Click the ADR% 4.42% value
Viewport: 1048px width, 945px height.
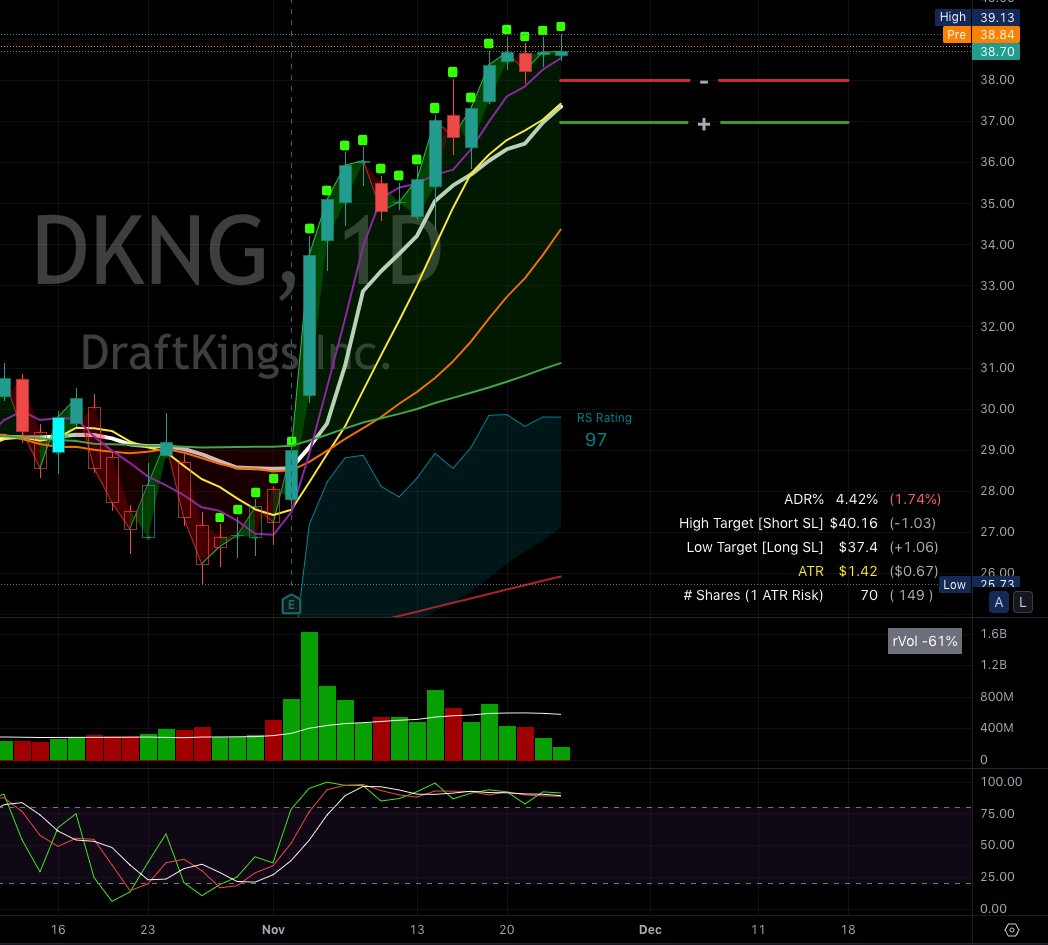pyautogui.click(x=856, y=499)
